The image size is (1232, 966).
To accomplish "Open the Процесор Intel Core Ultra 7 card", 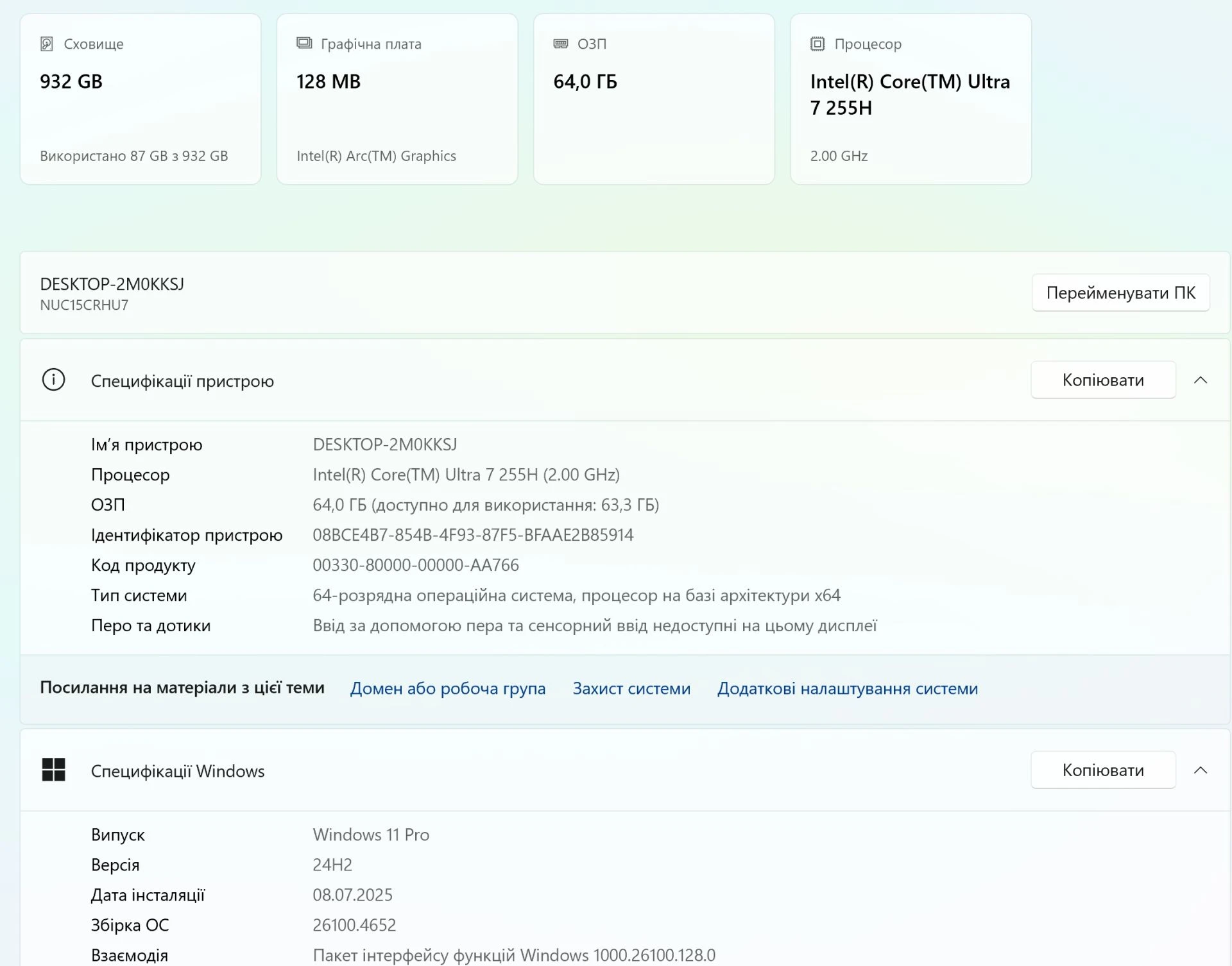I will pyautogui.click(x=911, y=99).
